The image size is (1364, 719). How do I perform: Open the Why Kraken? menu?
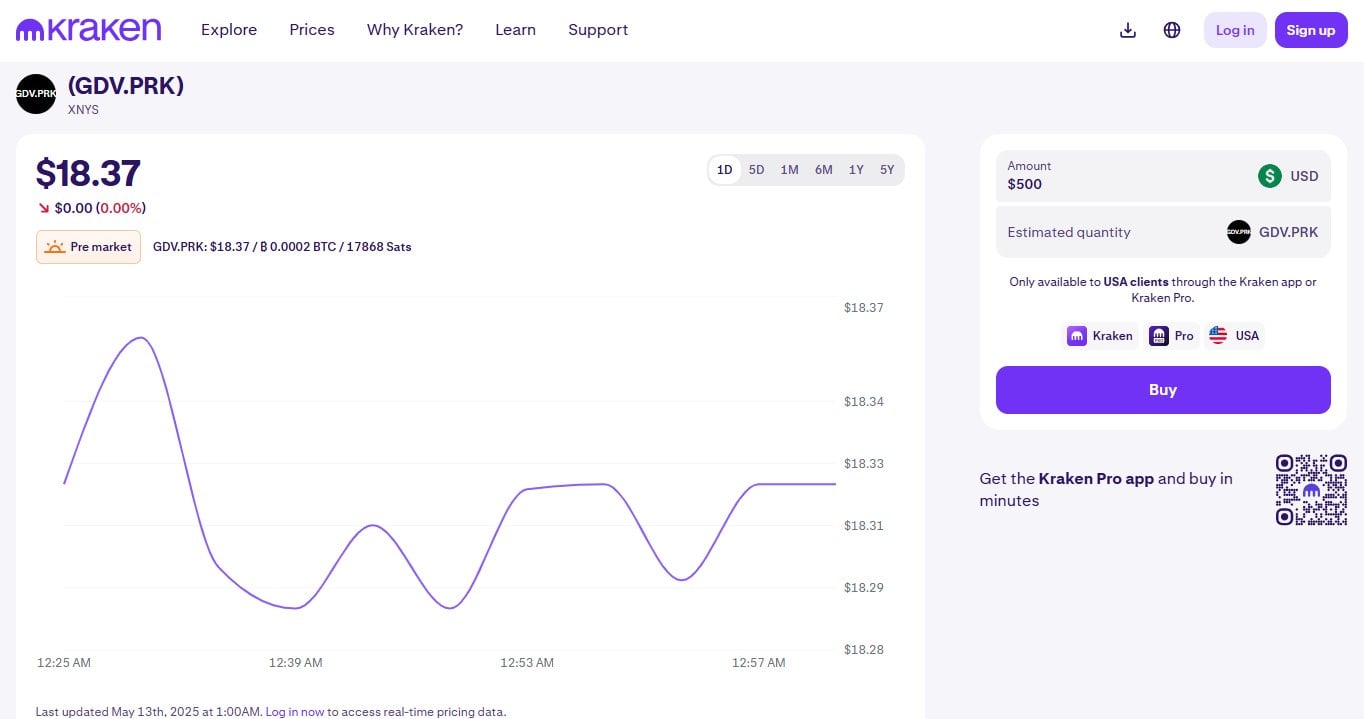[x=415, y=30]
